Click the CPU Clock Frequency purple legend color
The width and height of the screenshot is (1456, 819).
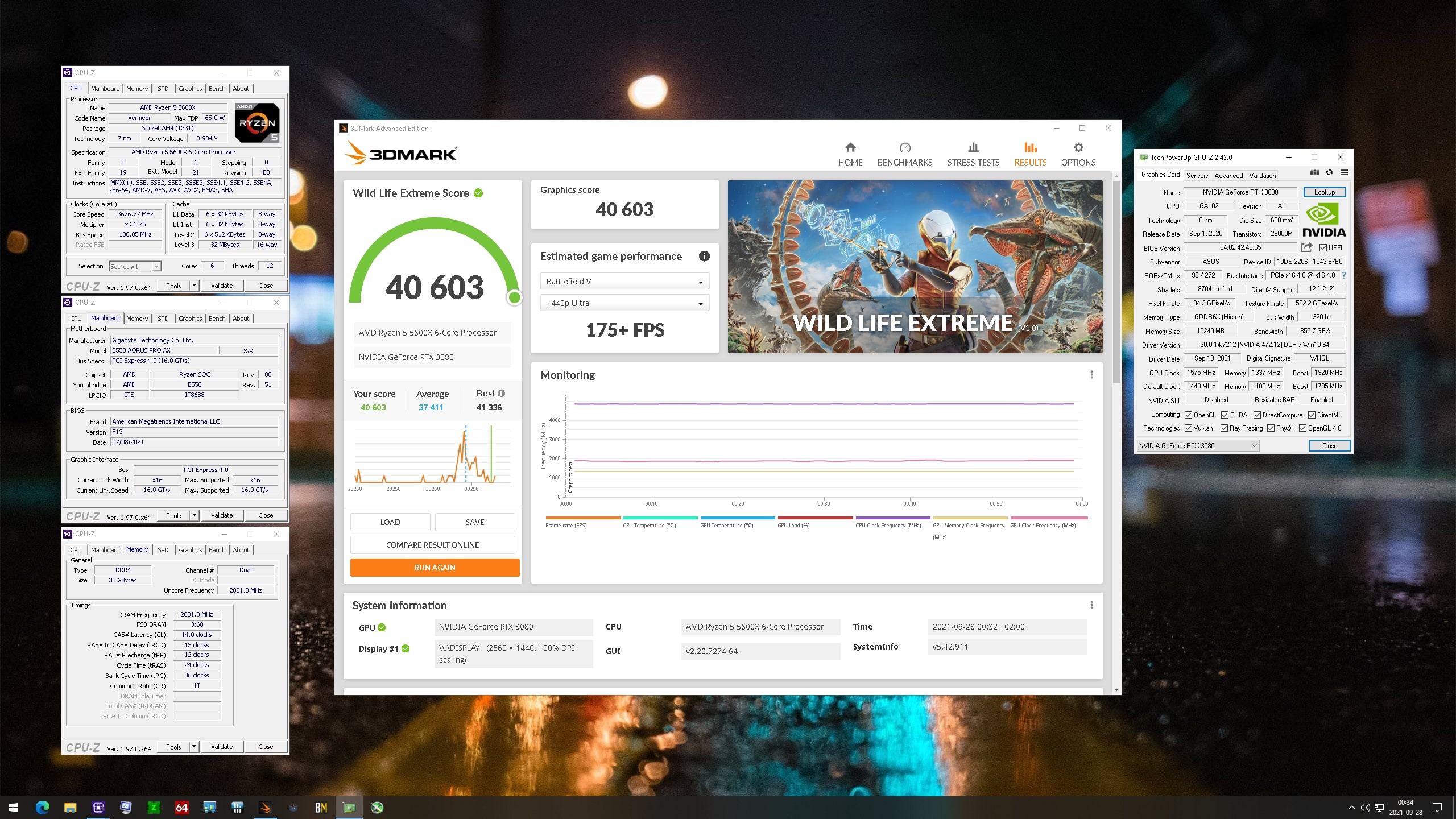(892, 518)
